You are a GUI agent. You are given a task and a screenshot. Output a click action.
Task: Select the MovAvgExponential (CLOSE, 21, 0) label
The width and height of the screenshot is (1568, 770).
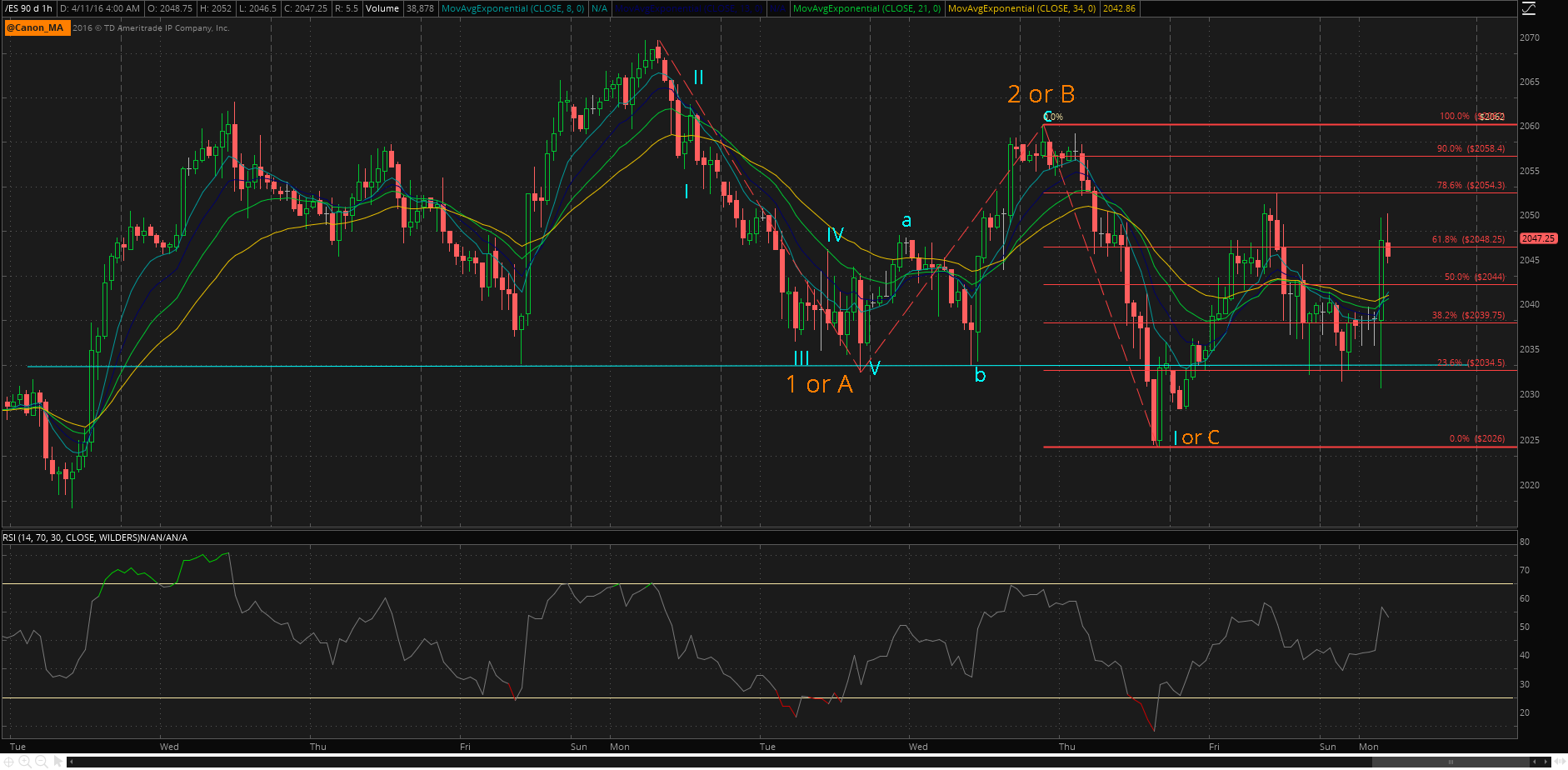tap(866, 8)
